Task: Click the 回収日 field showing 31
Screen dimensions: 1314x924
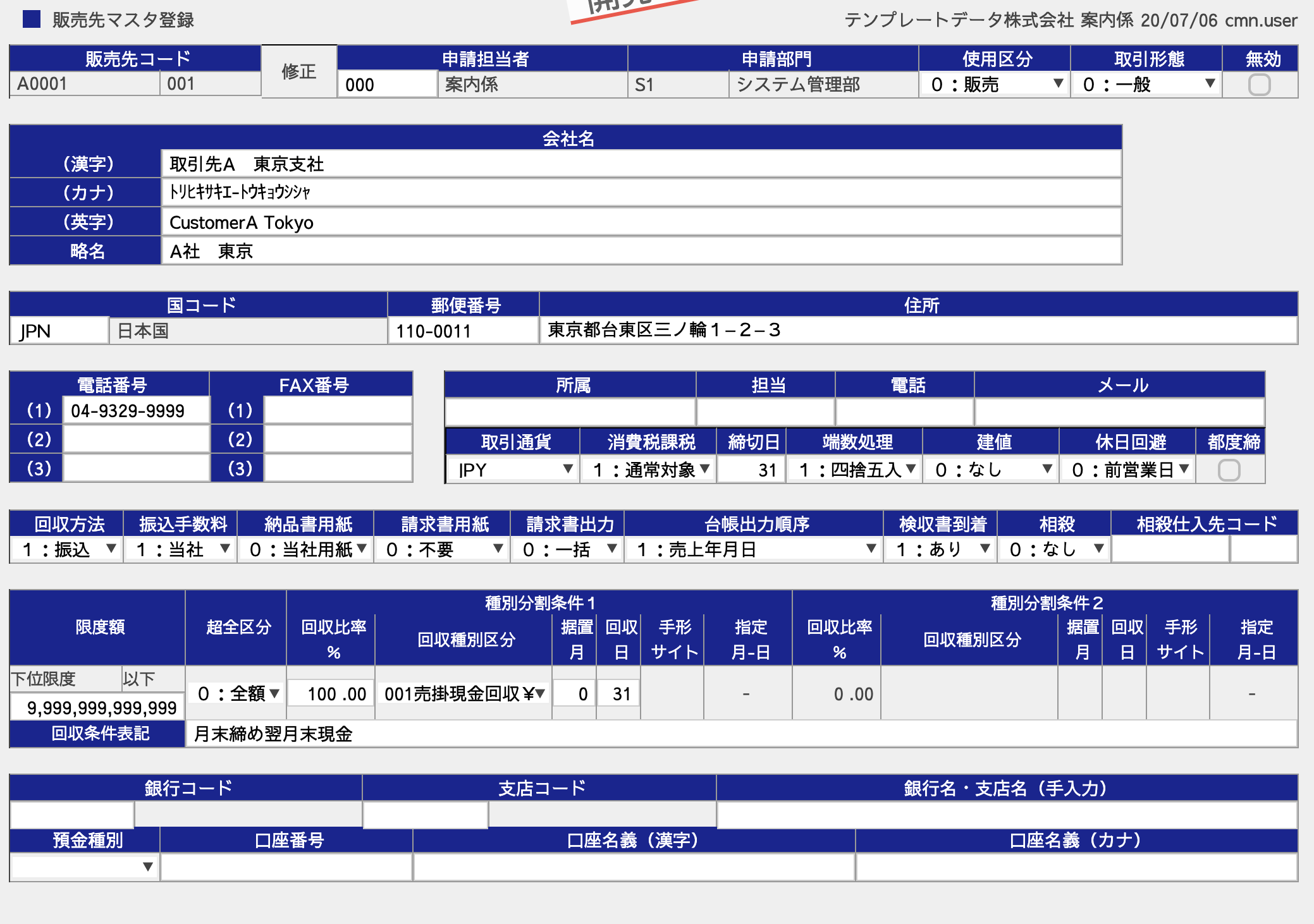Action: pyautogui.click(x=618, y=693)
